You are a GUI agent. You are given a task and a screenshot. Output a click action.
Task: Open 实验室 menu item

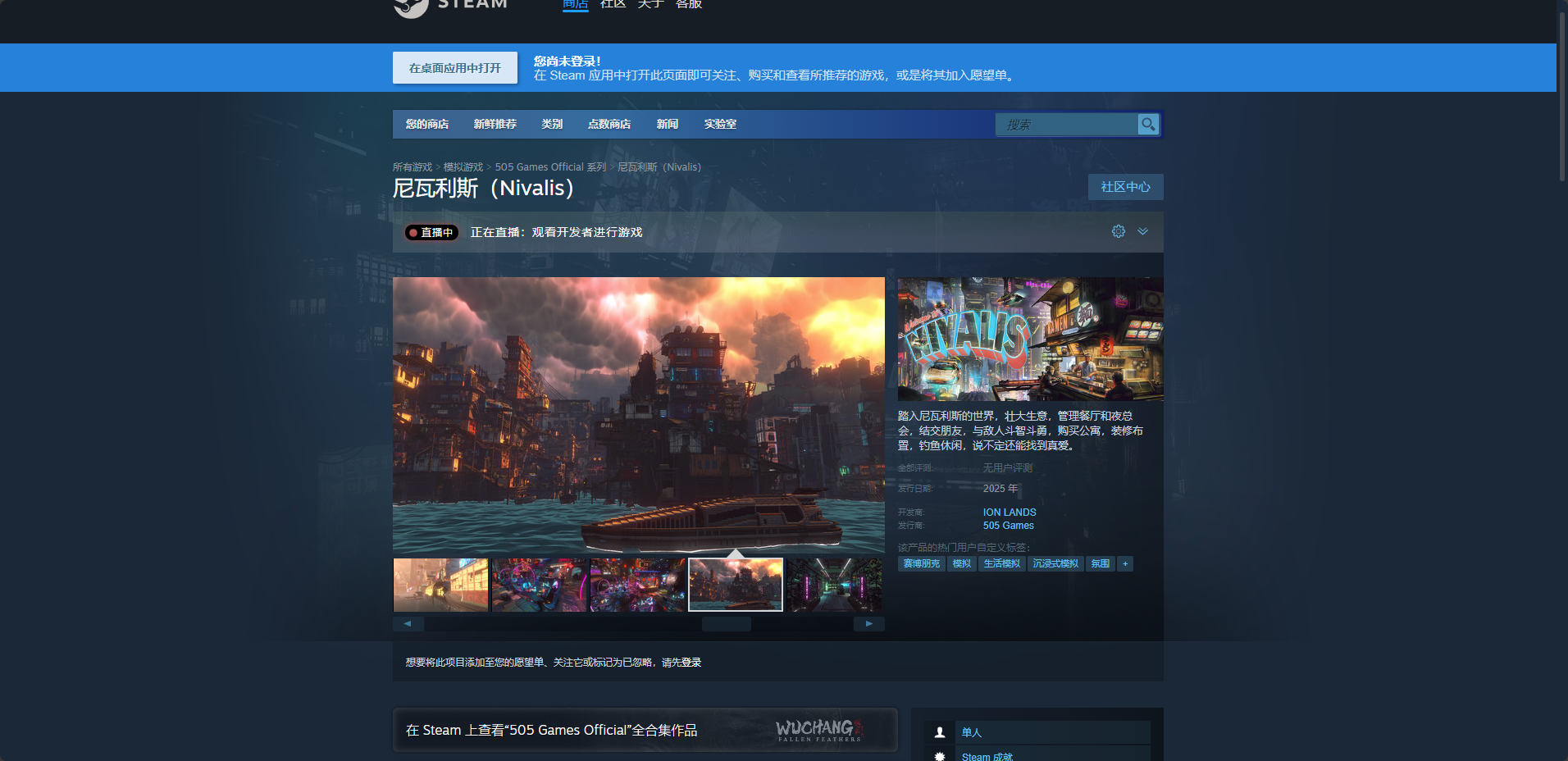click(720, 124)
